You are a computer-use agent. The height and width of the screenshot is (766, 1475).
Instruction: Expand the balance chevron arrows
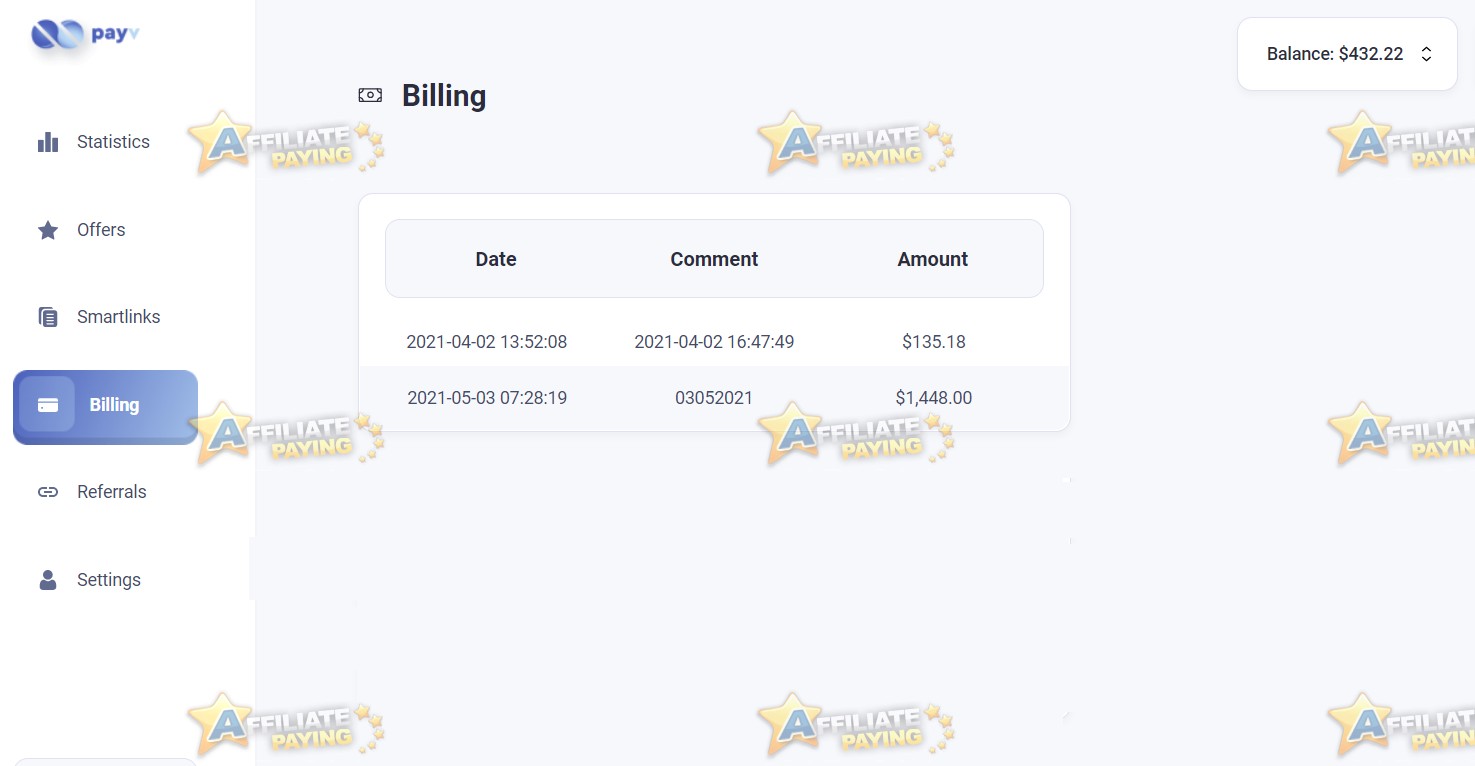1426,54
